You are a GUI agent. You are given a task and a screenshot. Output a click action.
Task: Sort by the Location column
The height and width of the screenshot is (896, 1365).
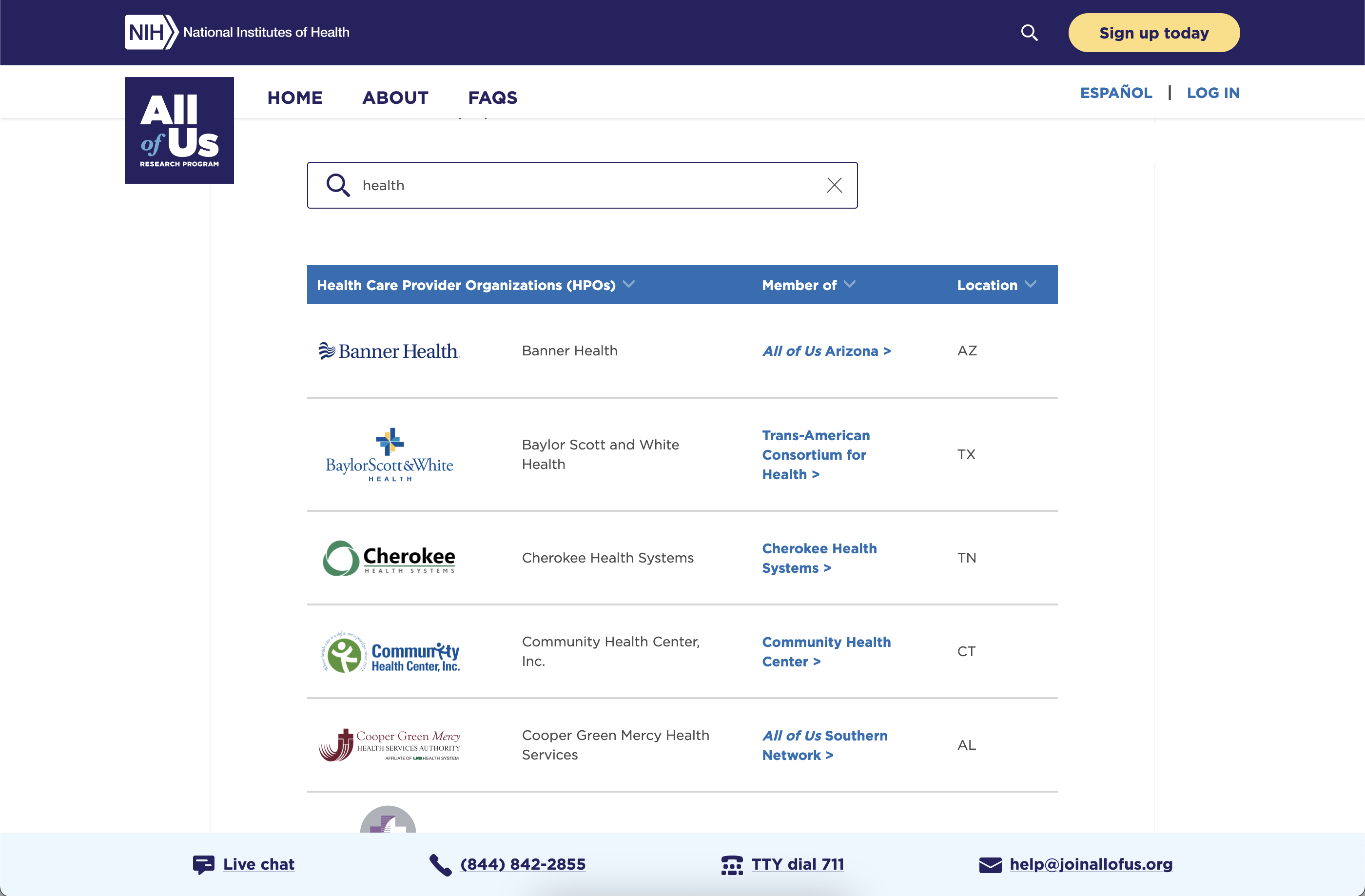(x=996, y=285)
